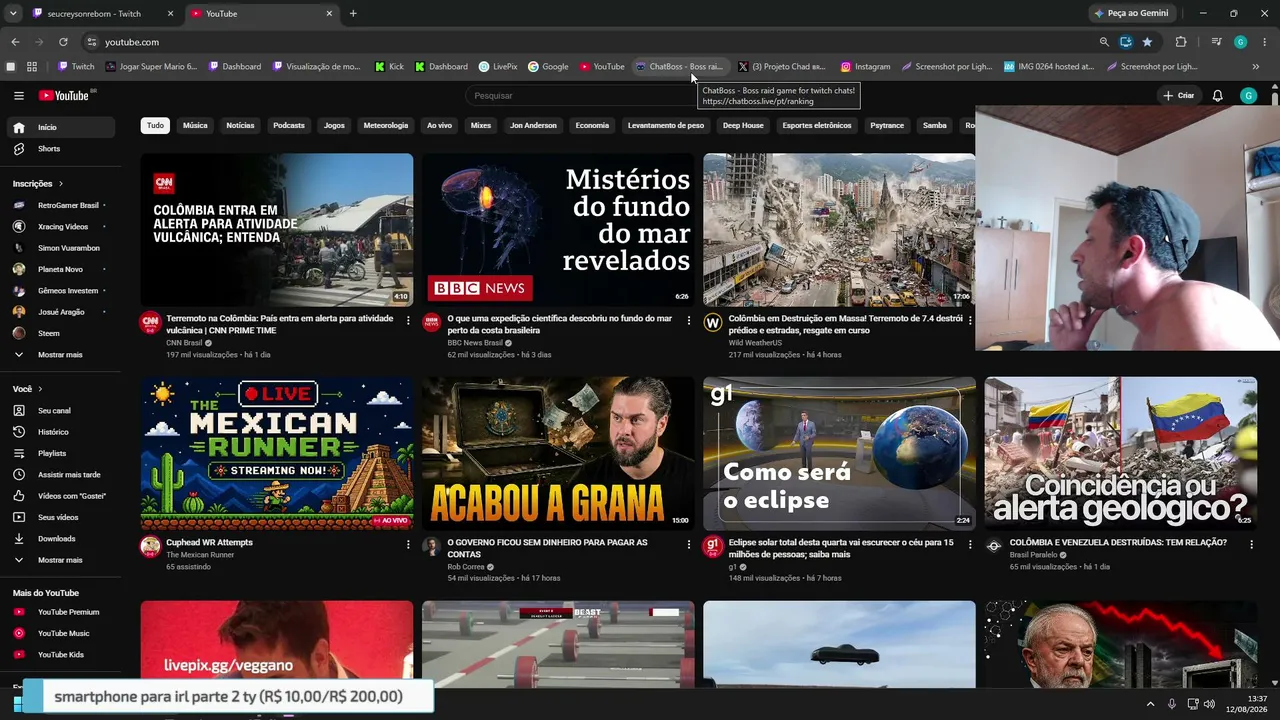1280x720 pixels.
Task: Open the Mistérios do fundo do mar thumbnail
Action: pos(558,230)
